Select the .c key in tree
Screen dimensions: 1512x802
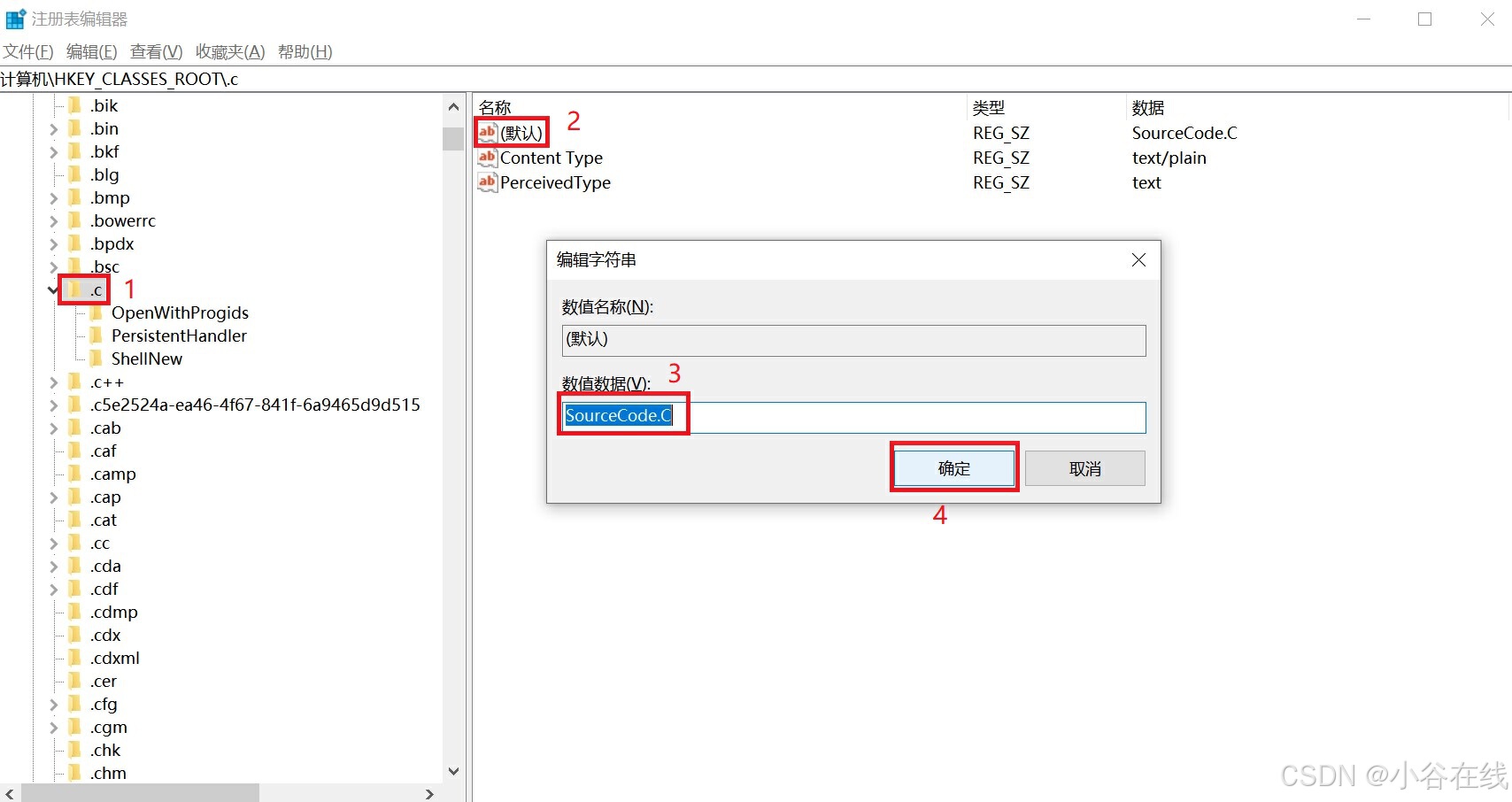coord(96,289)
